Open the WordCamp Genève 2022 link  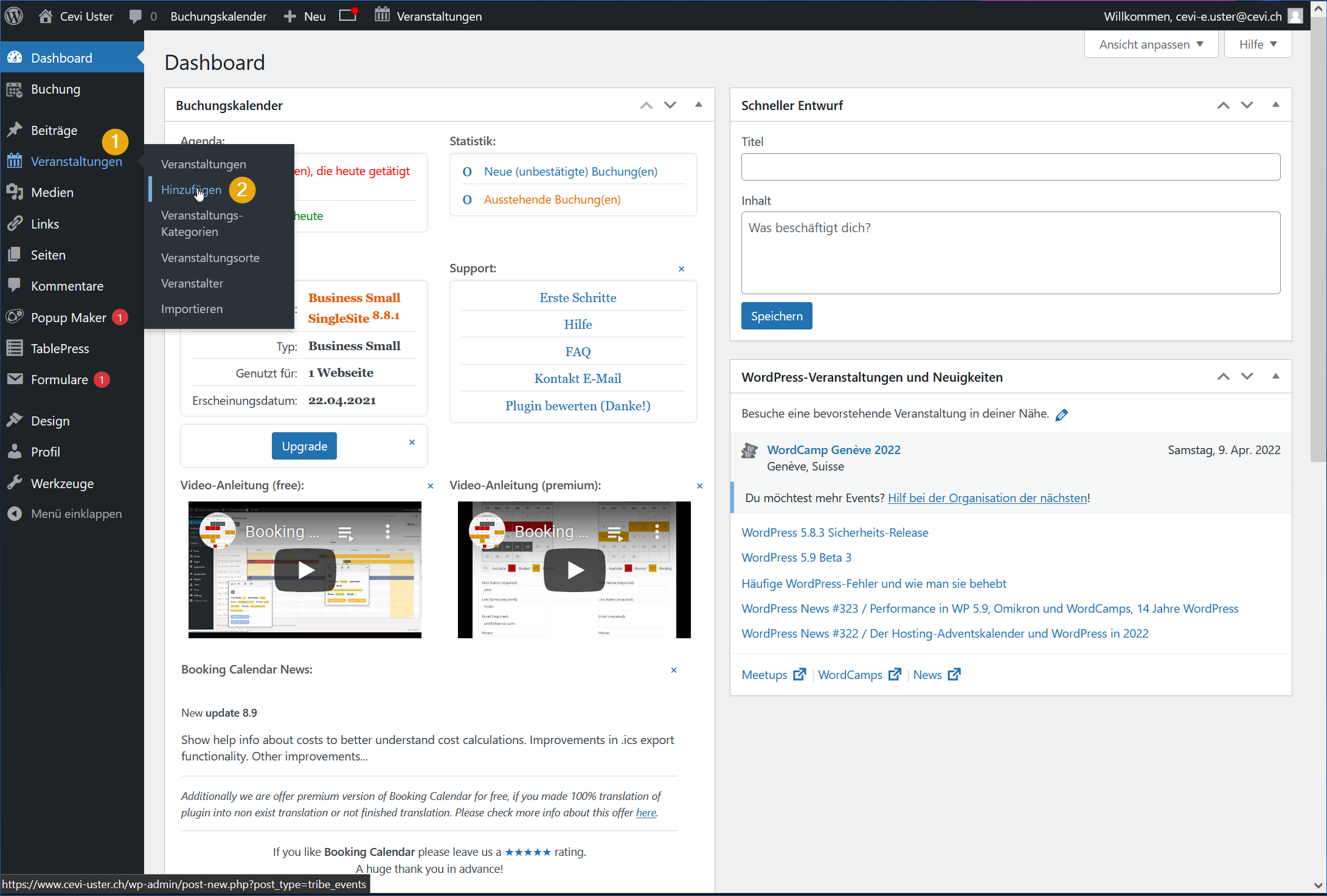point(833,450)
